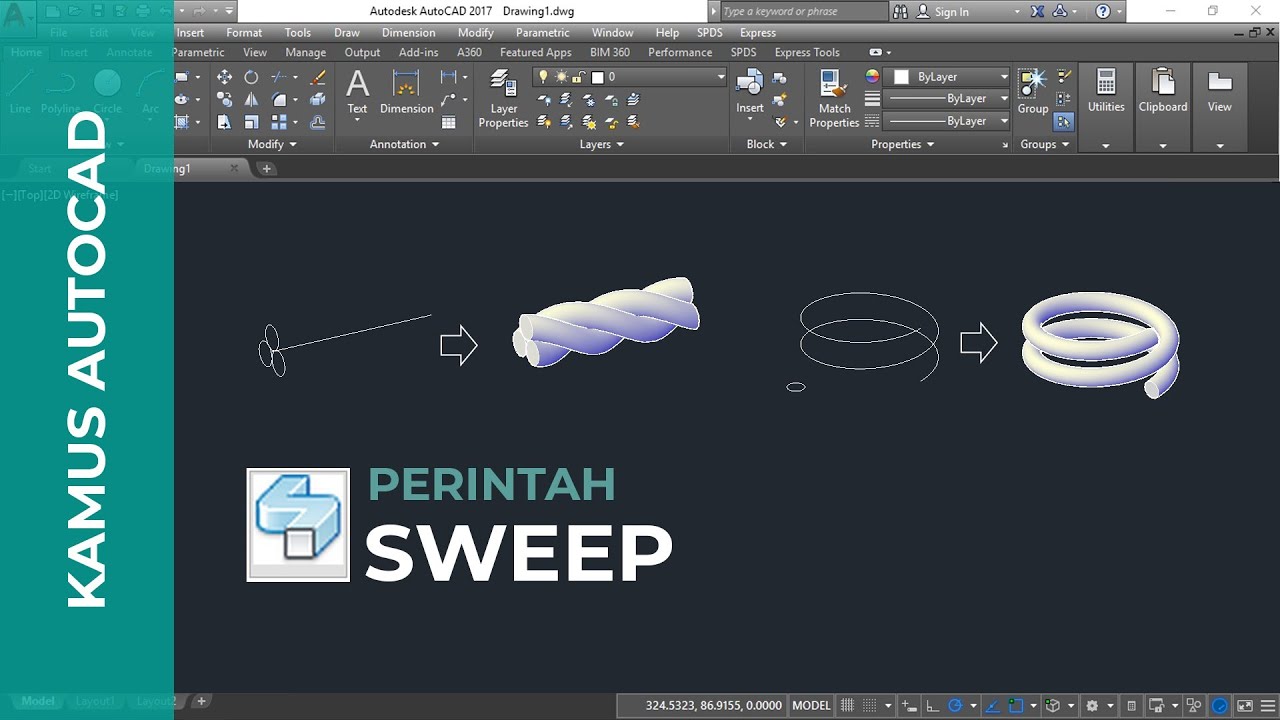Select the Mirror tool

pyautogui.click(x=251, y=100)
